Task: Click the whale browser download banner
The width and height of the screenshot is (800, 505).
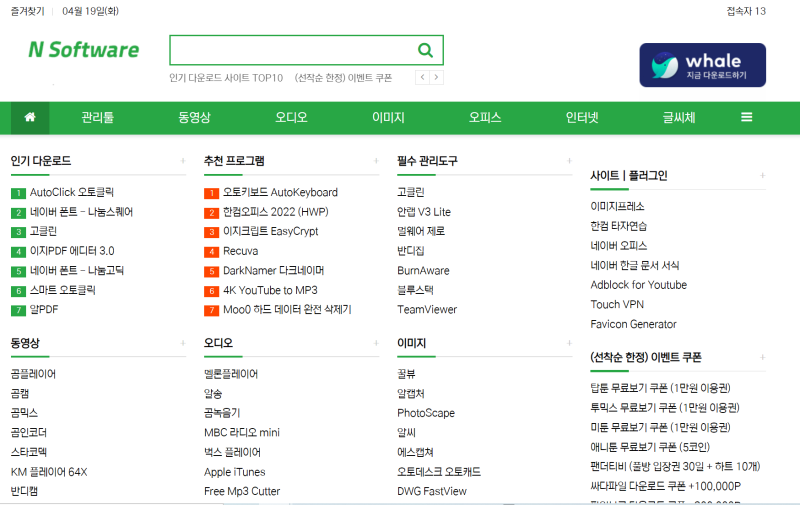Action: (x=702, y=65)
